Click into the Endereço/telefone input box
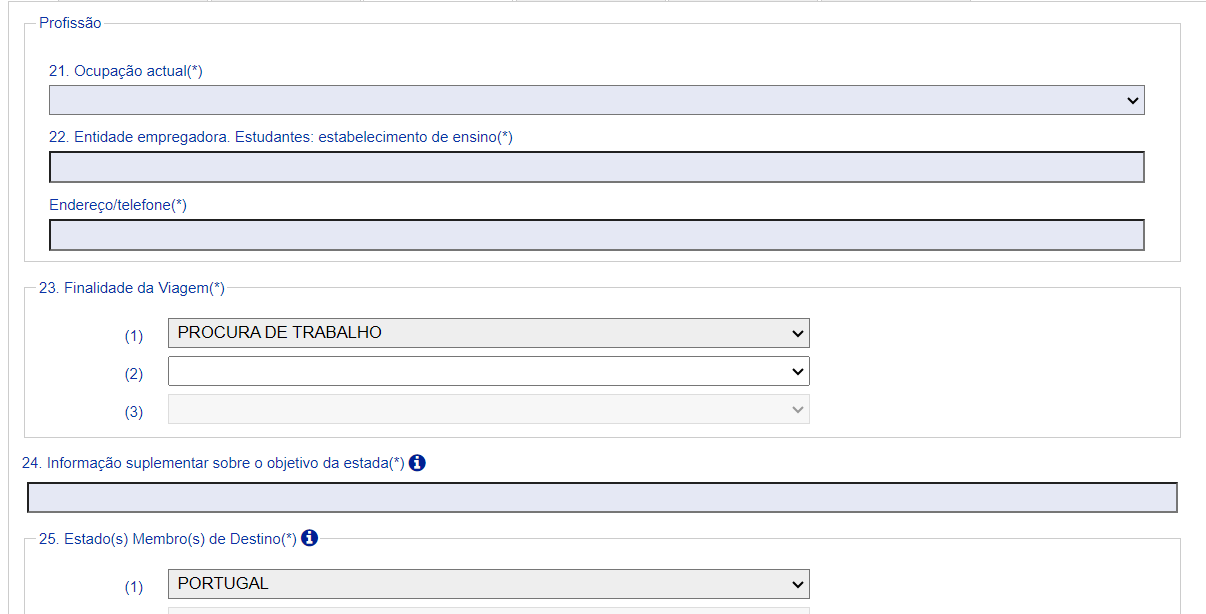1206x614 pixels. (597, 235)
